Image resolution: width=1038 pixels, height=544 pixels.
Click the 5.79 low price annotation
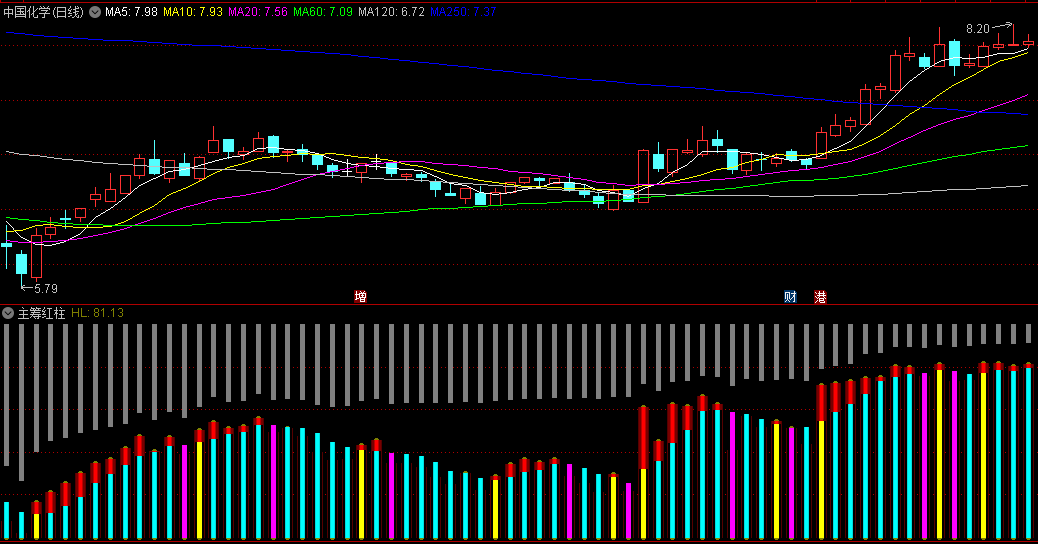point(46,289)
